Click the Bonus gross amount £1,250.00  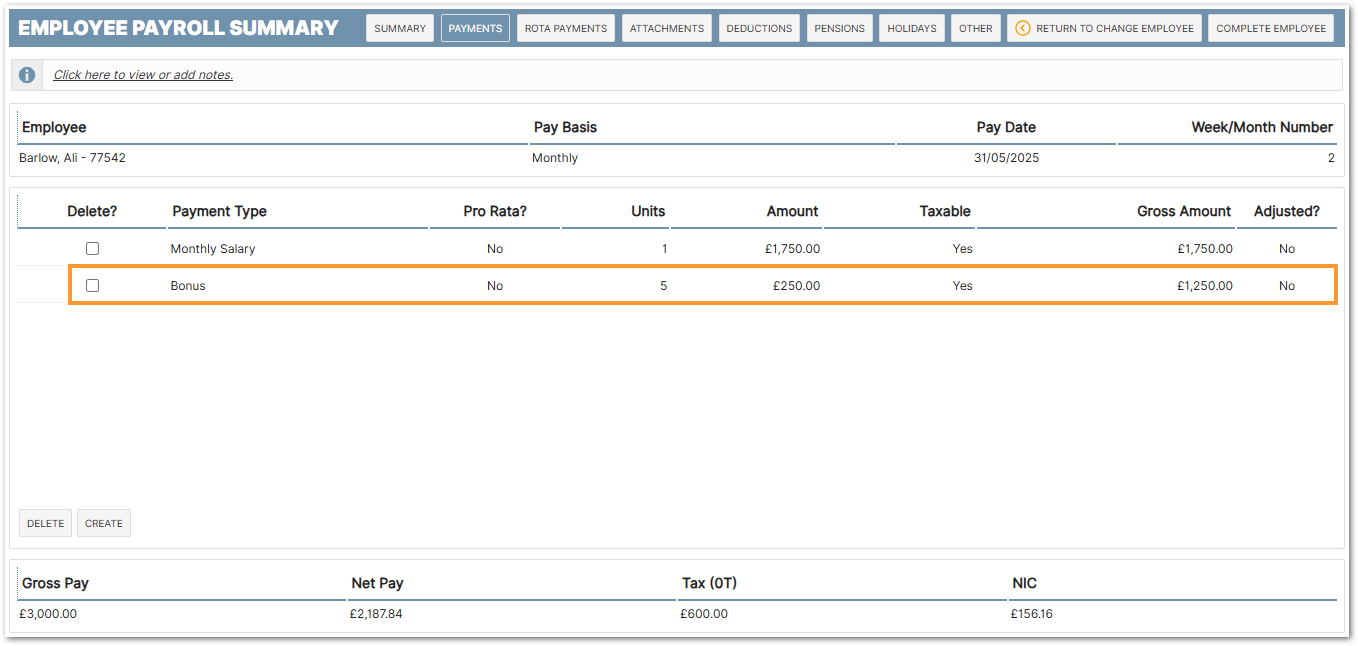[1204, 286]
